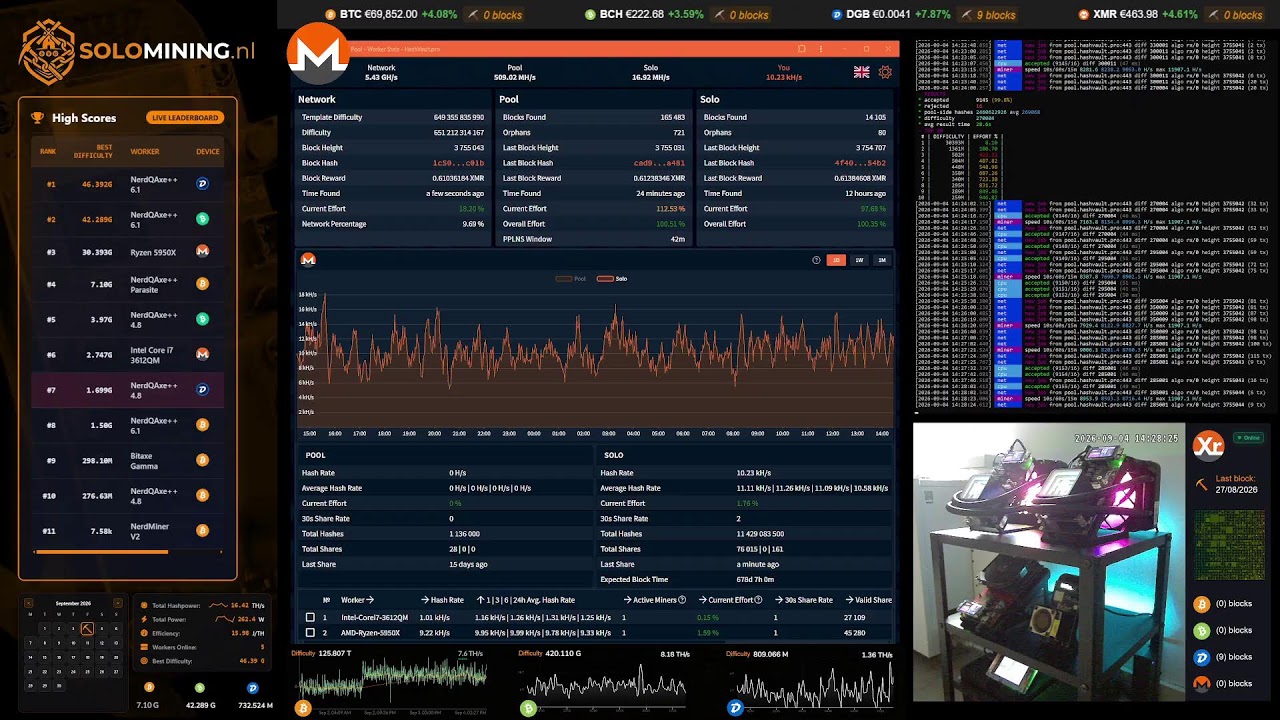Click the Solomining.nl logo
Image resolution: width=1280 pixels, height=720 pixels.
(x=138, y=51)
